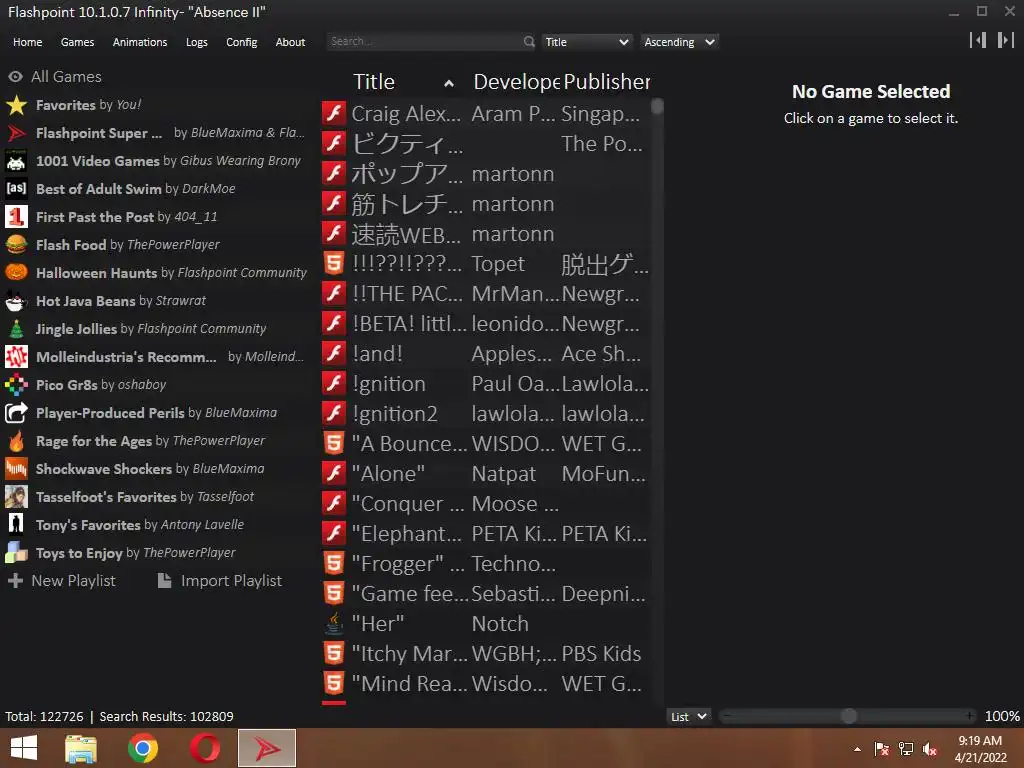
Task: Click the Pico Gr8s colorful icon
Action: click(x=16, y=385)
